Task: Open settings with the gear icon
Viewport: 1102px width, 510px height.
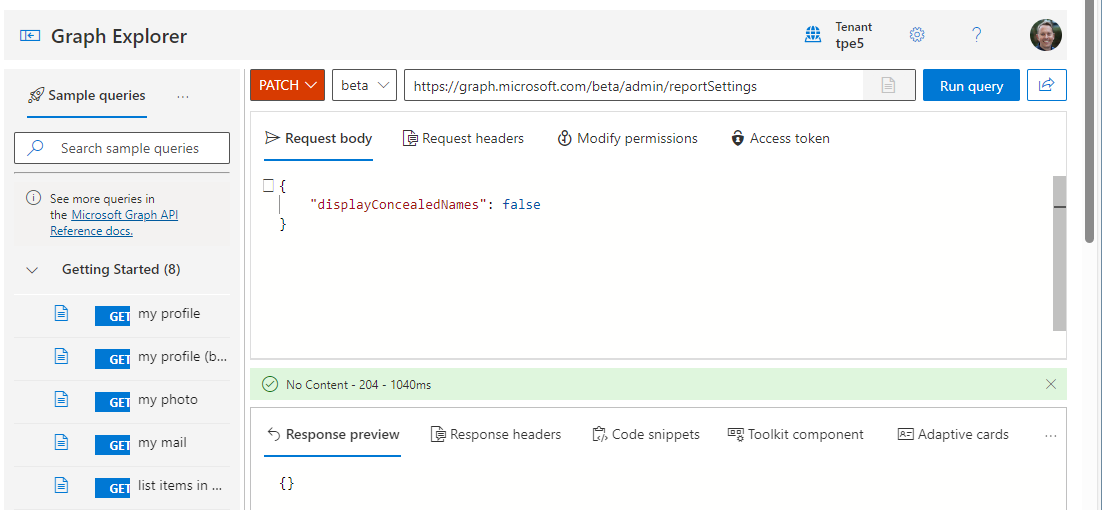Action: (x=917, y=35)
